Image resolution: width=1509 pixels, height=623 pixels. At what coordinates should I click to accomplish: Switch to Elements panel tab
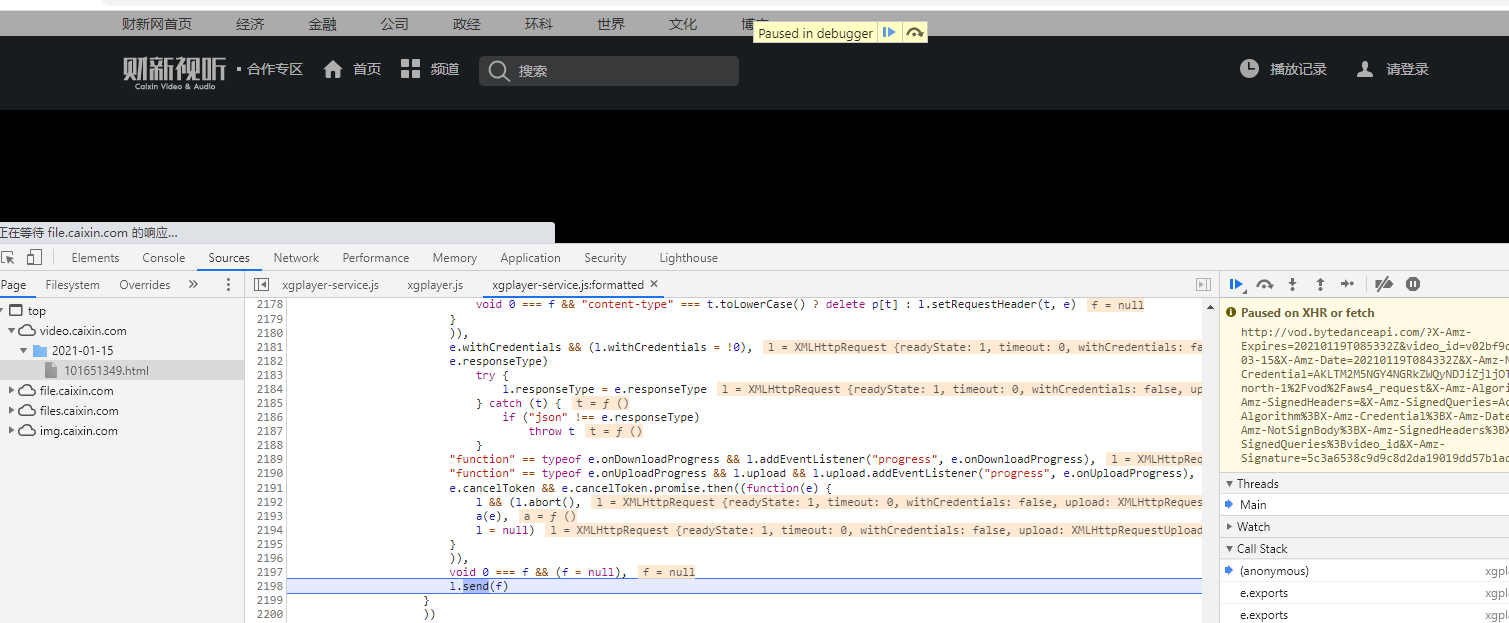click(96, 258)
